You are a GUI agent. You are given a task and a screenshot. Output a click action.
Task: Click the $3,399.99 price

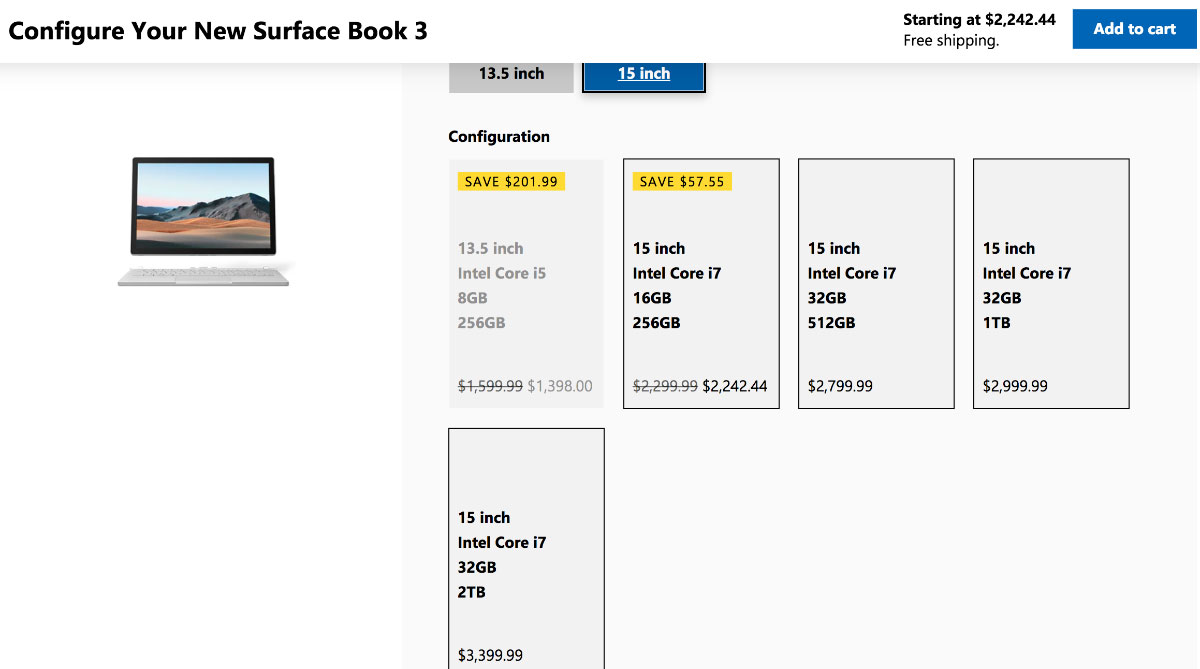(490, 656)
